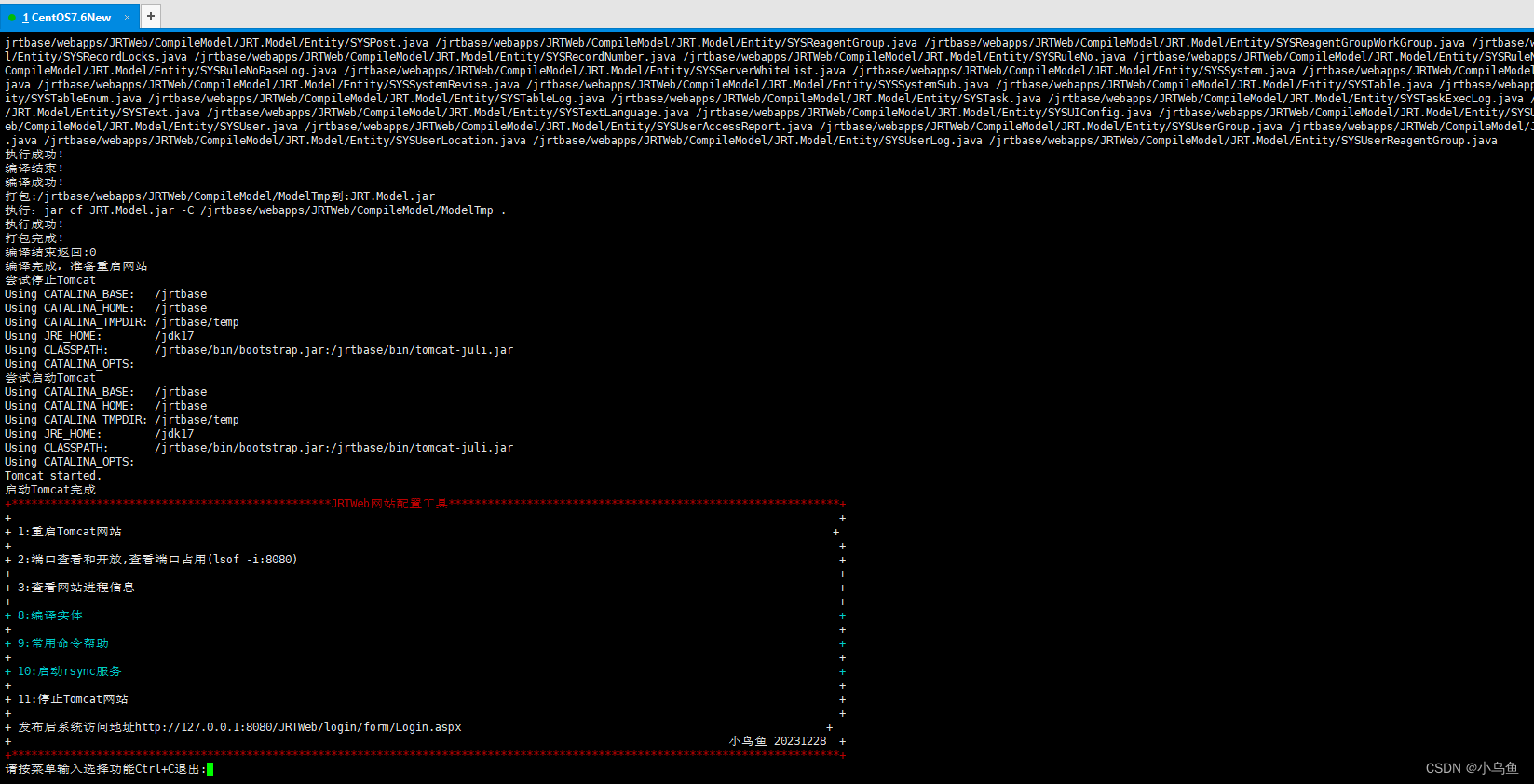This screenshot has height=784, width=1534.
Task: Click the 启动Tomcat完成 output line
Action: (50, 490)
